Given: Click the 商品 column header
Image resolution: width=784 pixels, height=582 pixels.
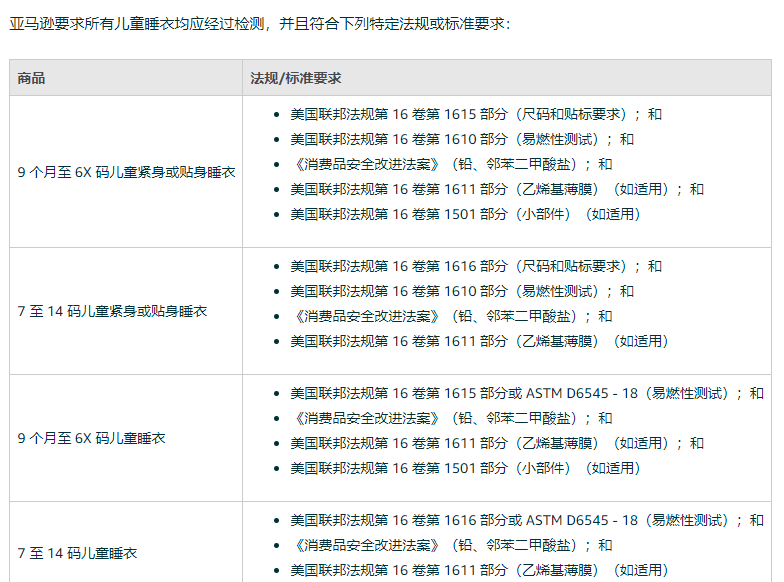Looking at the screenshot, I should point(31,78).
